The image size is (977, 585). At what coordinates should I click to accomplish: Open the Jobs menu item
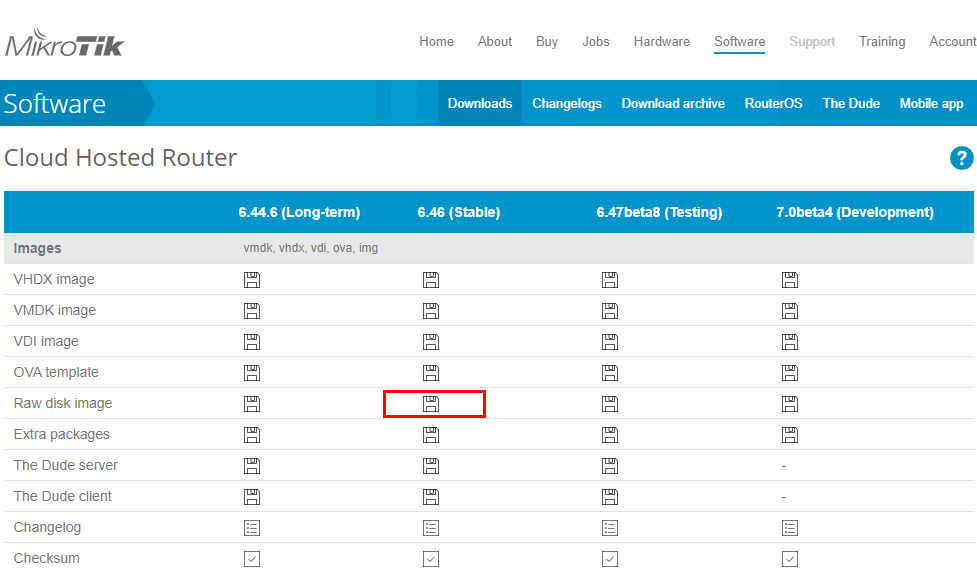pos(596,41)
